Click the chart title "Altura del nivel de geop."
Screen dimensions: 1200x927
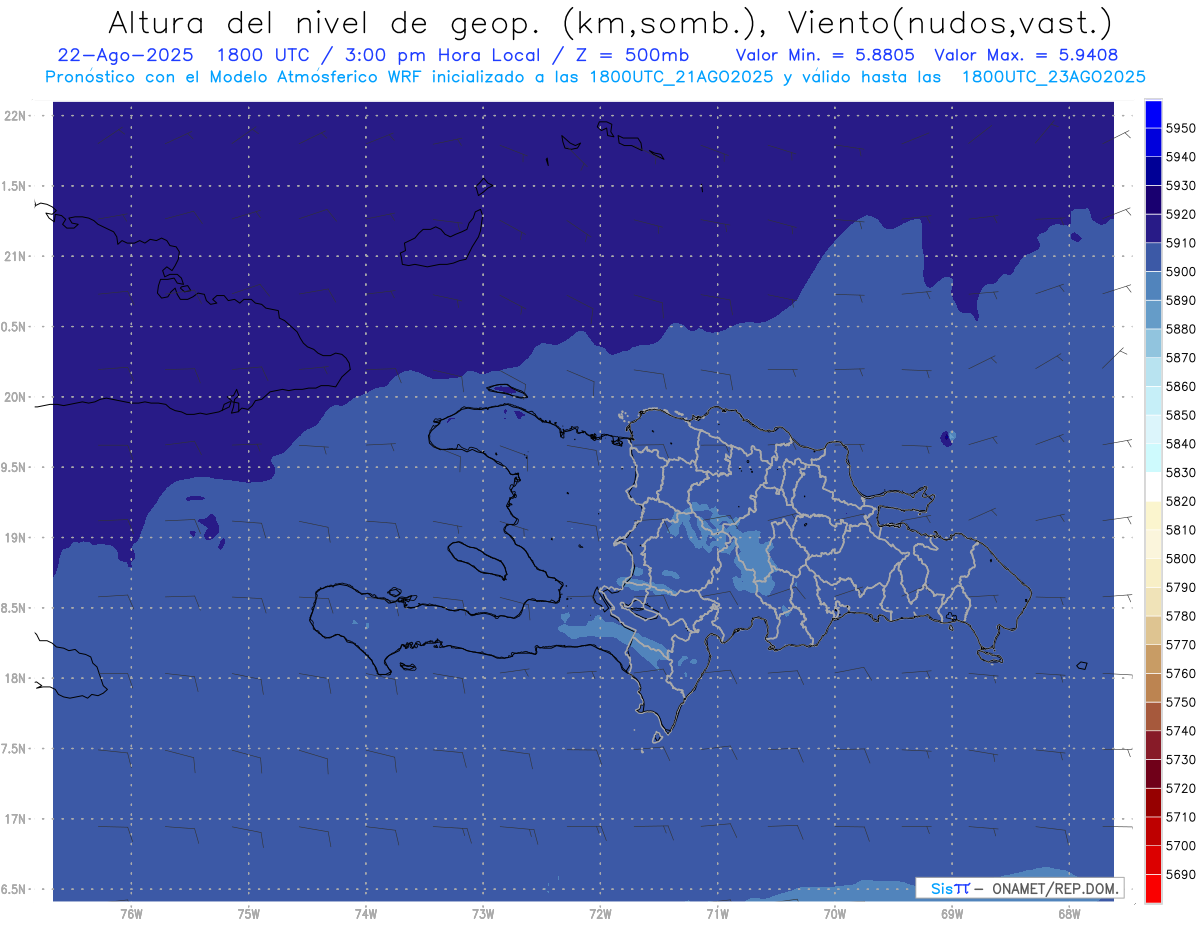[x=324, y=23]
